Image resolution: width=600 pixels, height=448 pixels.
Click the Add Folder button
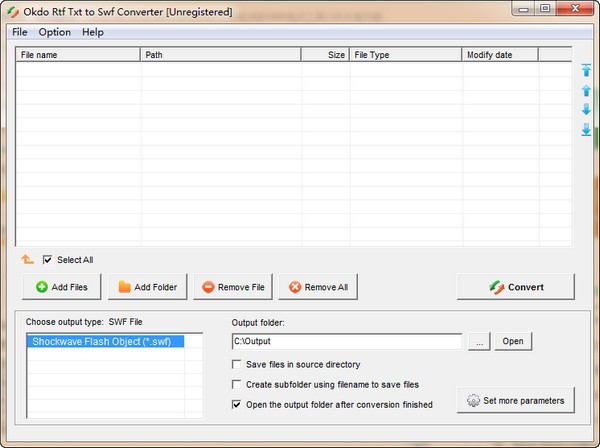pyautogui.click(x=147, y=287)
